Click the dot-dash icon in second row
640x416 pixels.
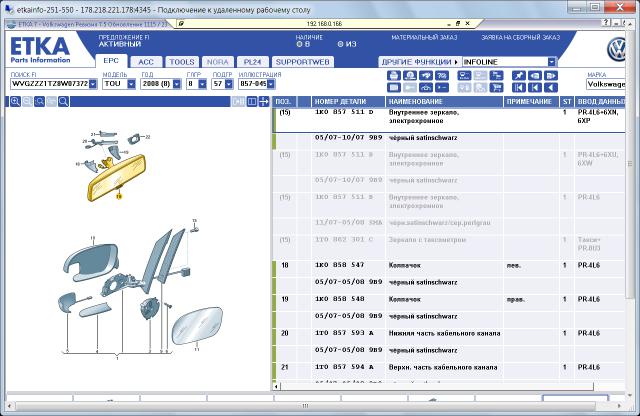[x=442, y=87]
